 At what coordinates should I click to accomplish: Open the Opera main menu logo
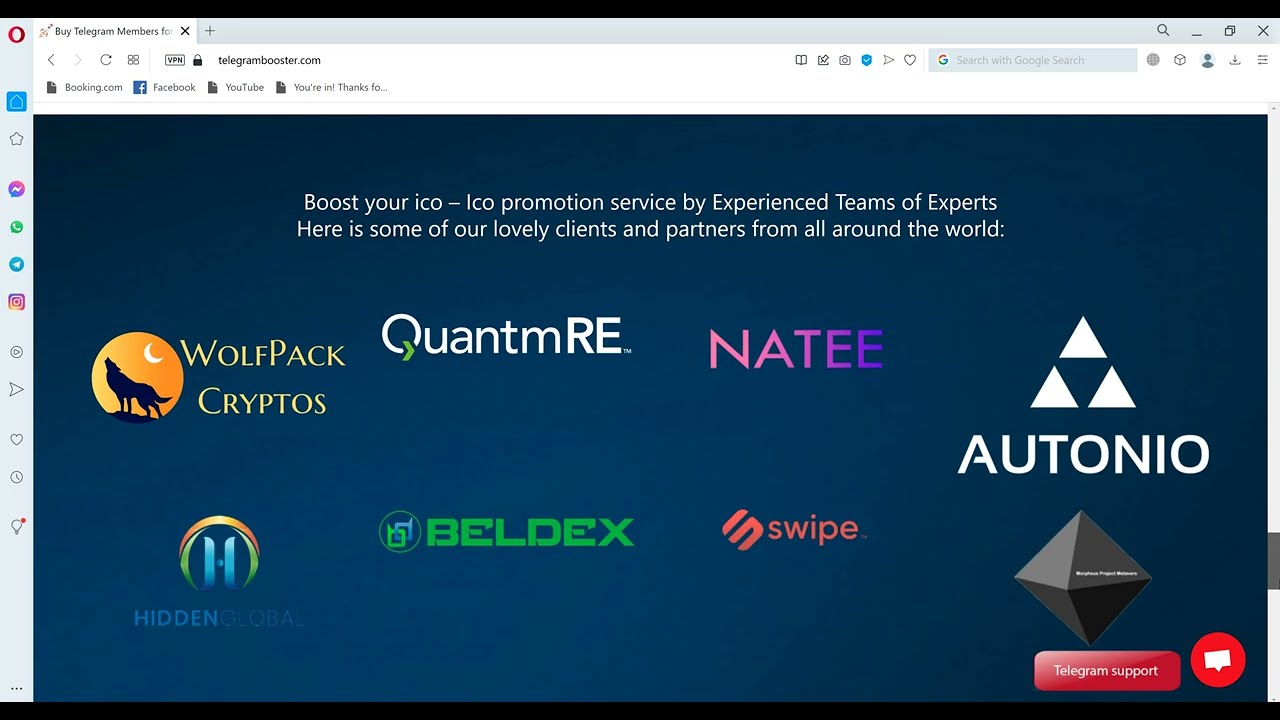16,35
